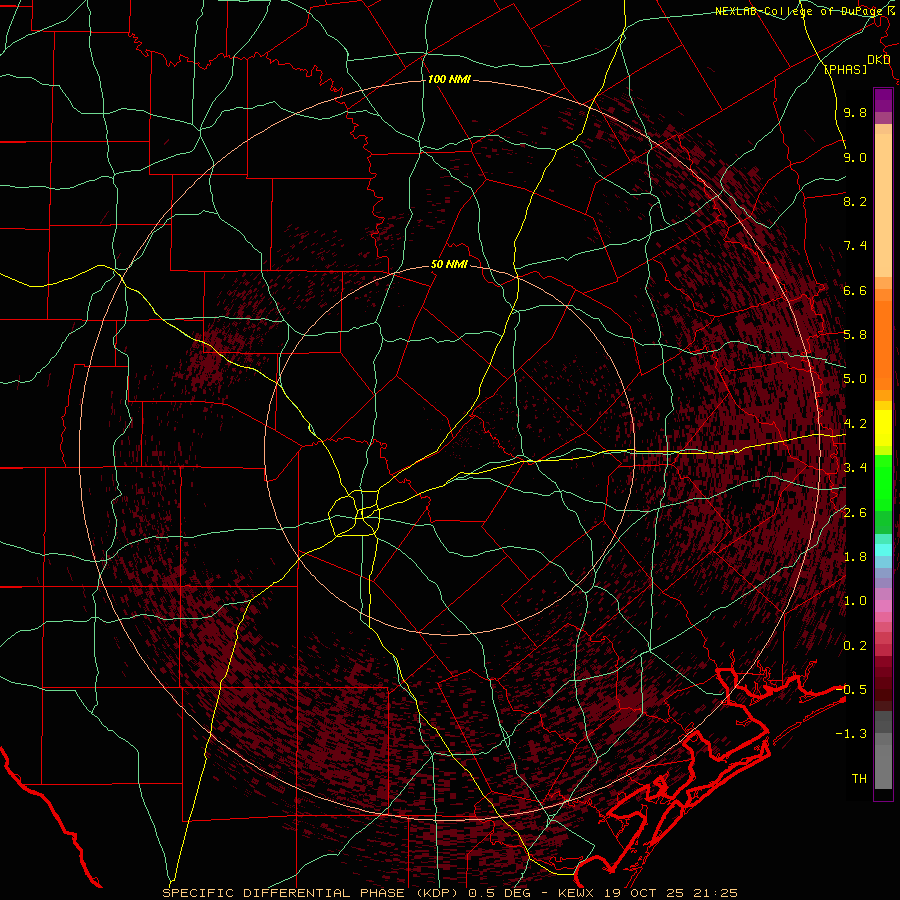Click the cyan segment of color bar
The width and height of the screenshot is (900, 900).
[x=883, y=550]
